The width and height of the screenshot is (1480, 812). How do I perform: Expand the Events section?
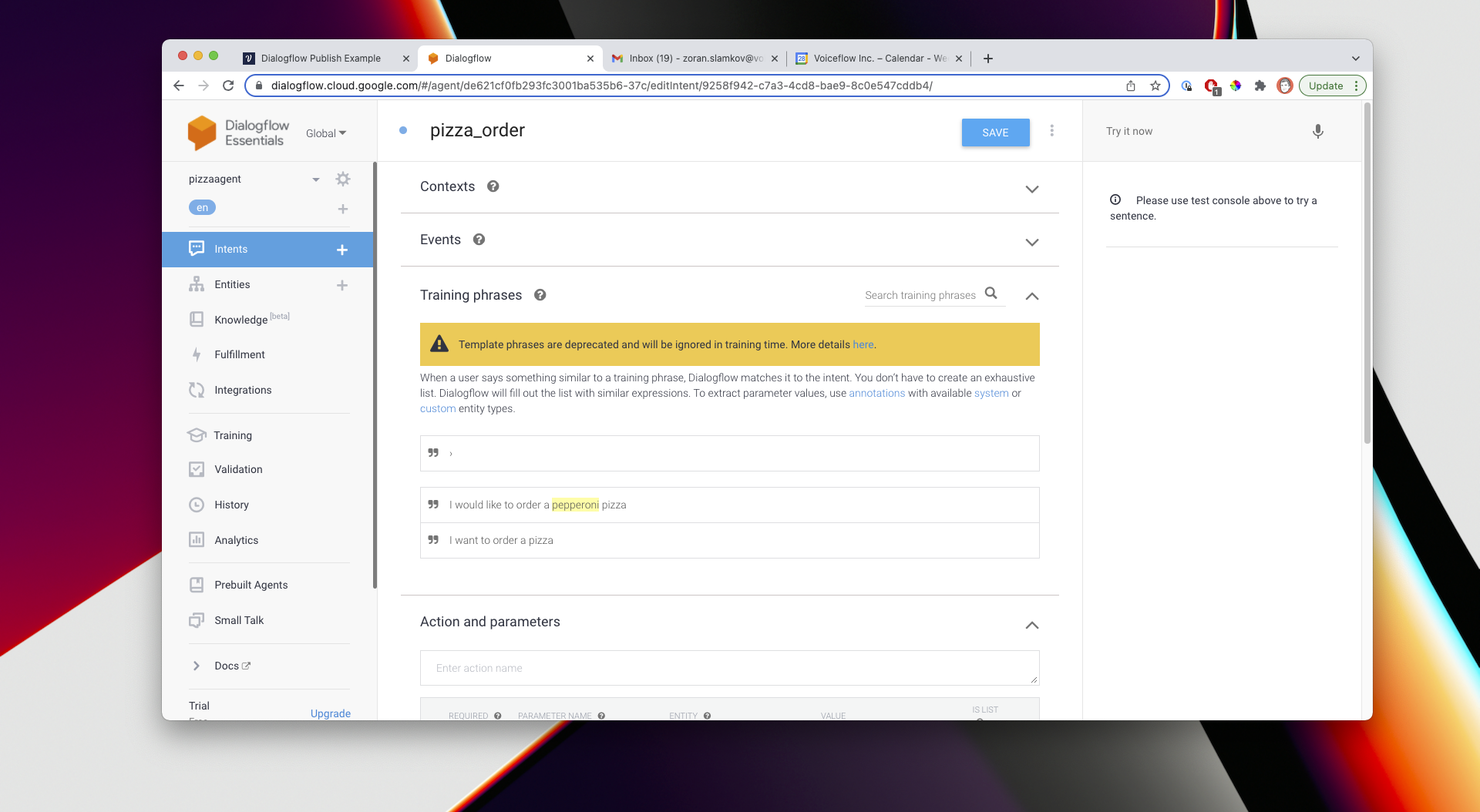click(x=1032, y=242)
